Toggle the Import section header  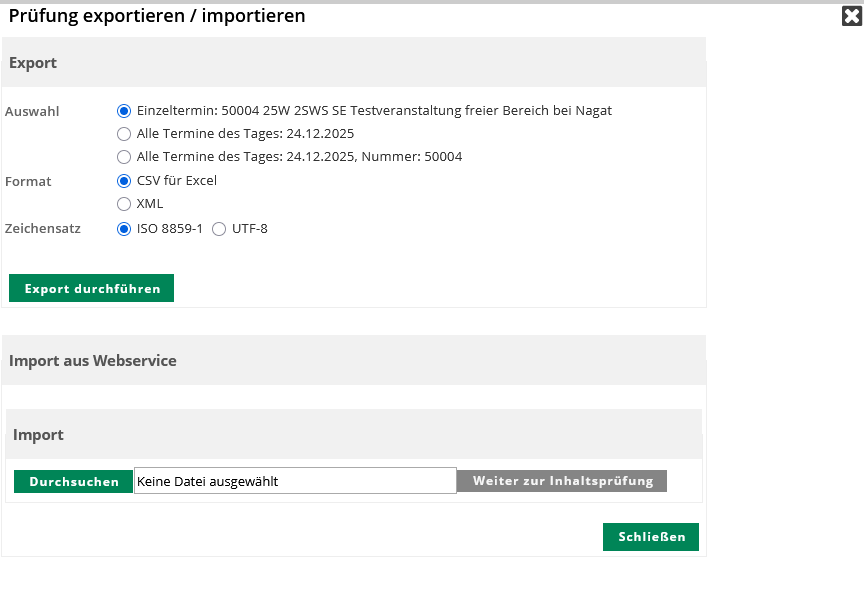[x=38, y=435]
